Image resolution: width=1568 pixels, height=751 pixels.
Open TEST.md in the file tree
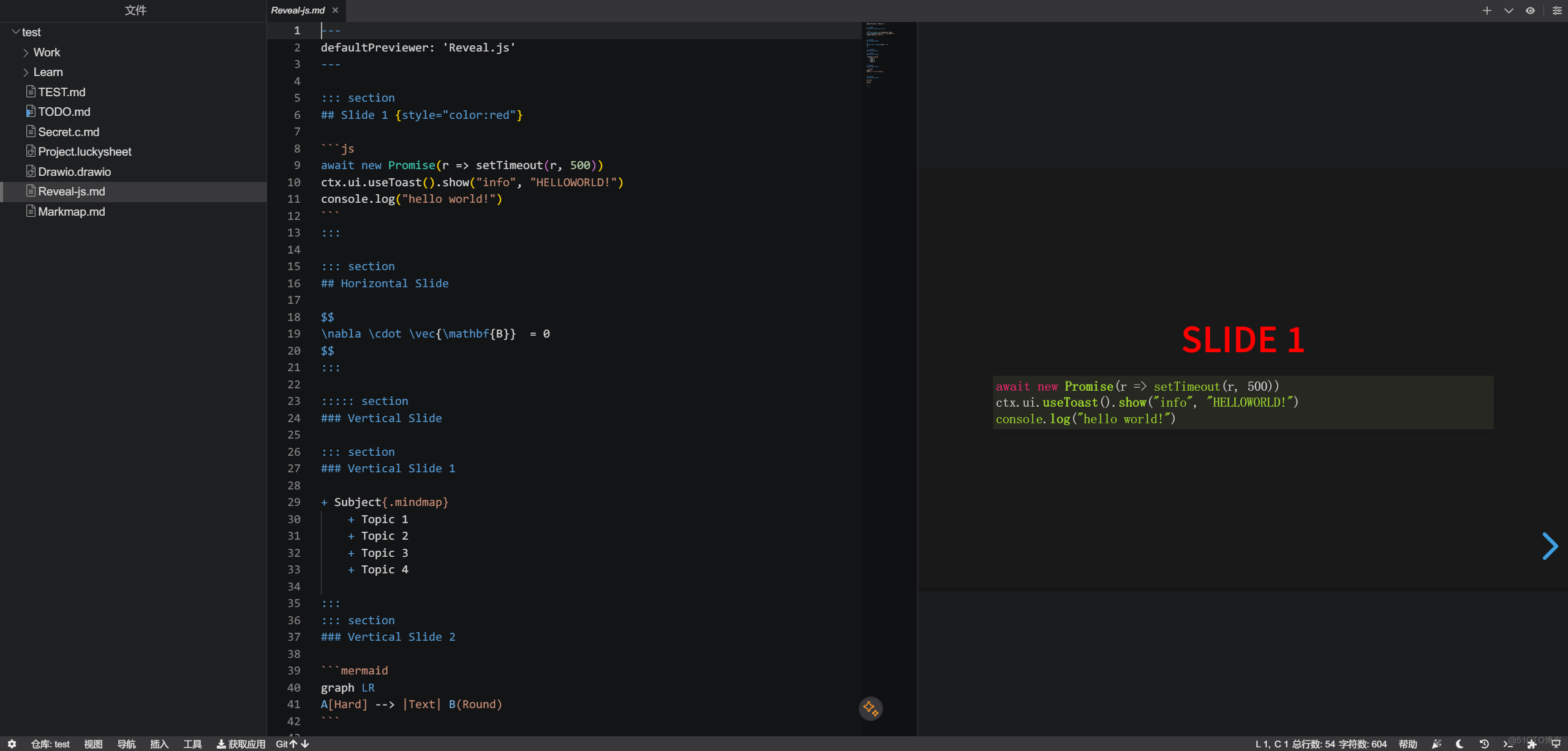pyautogui.click(x=62, y=92)
